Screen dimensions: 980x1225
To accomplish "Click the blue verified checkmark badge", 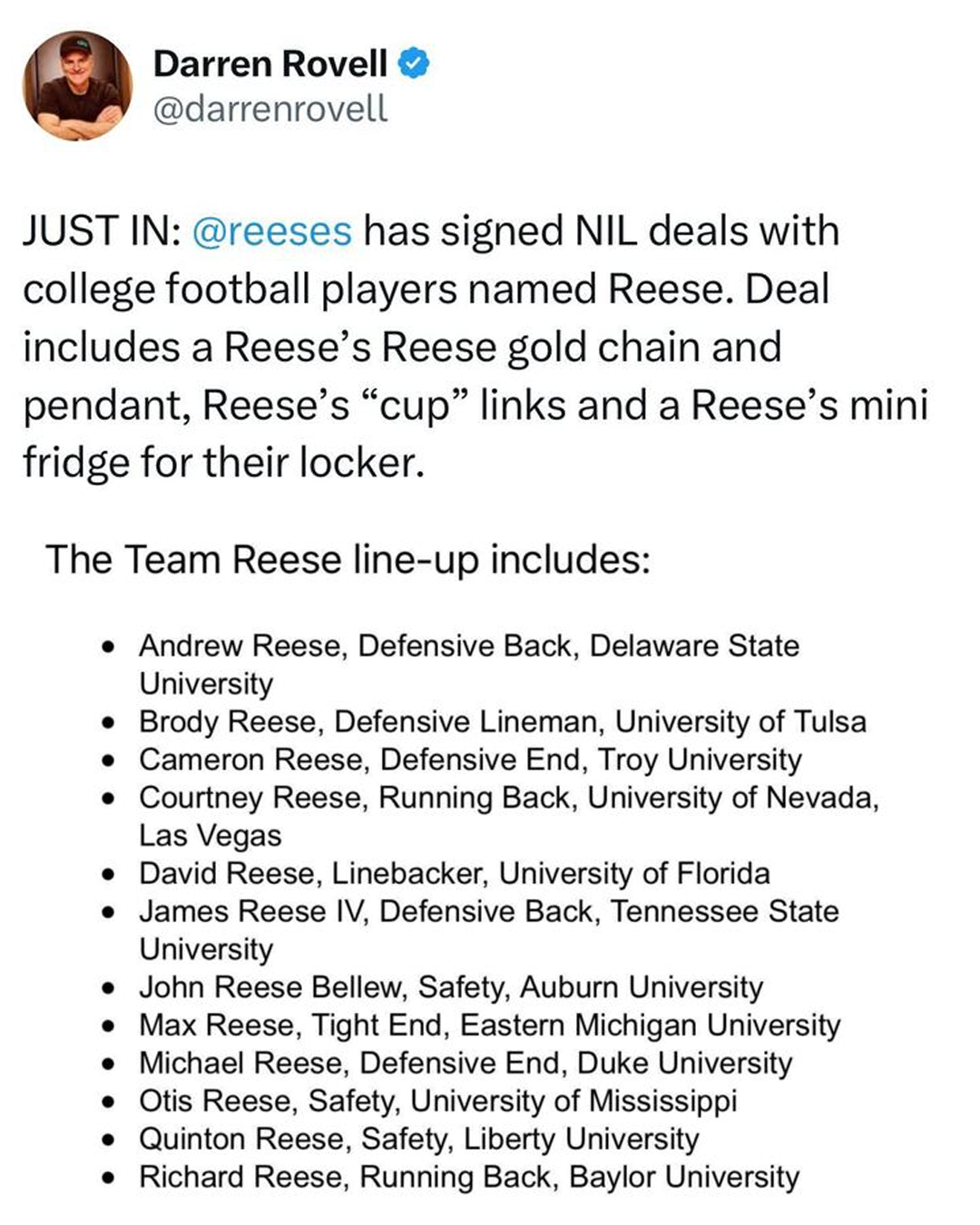I will coord(413,64).
